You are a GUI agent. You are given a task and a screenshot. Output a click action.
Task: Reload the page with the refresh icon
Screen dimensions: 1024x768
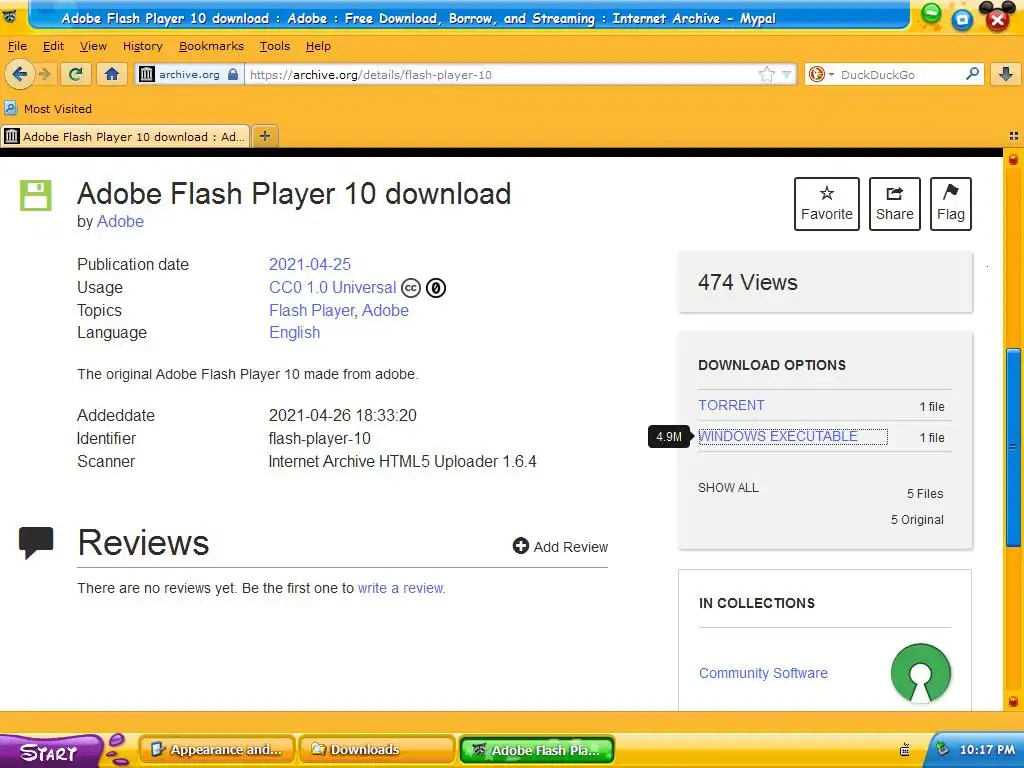point(75,74)
